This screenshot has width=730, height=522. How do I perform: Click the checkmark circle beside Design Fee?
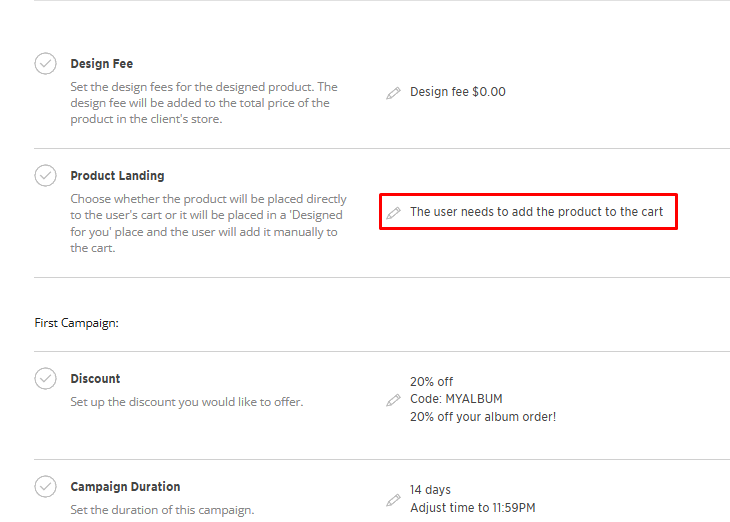tap(46, 64)
